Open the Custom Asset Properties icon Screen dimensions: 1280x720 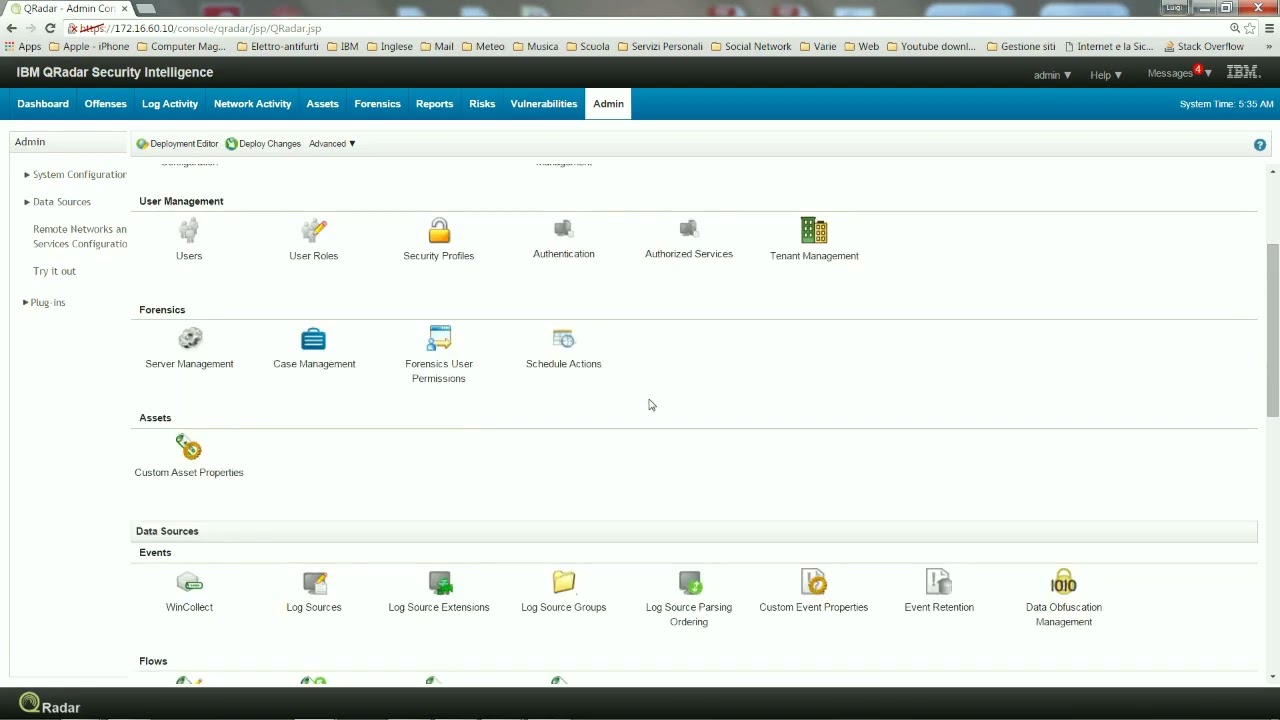[x=189, y=448]
